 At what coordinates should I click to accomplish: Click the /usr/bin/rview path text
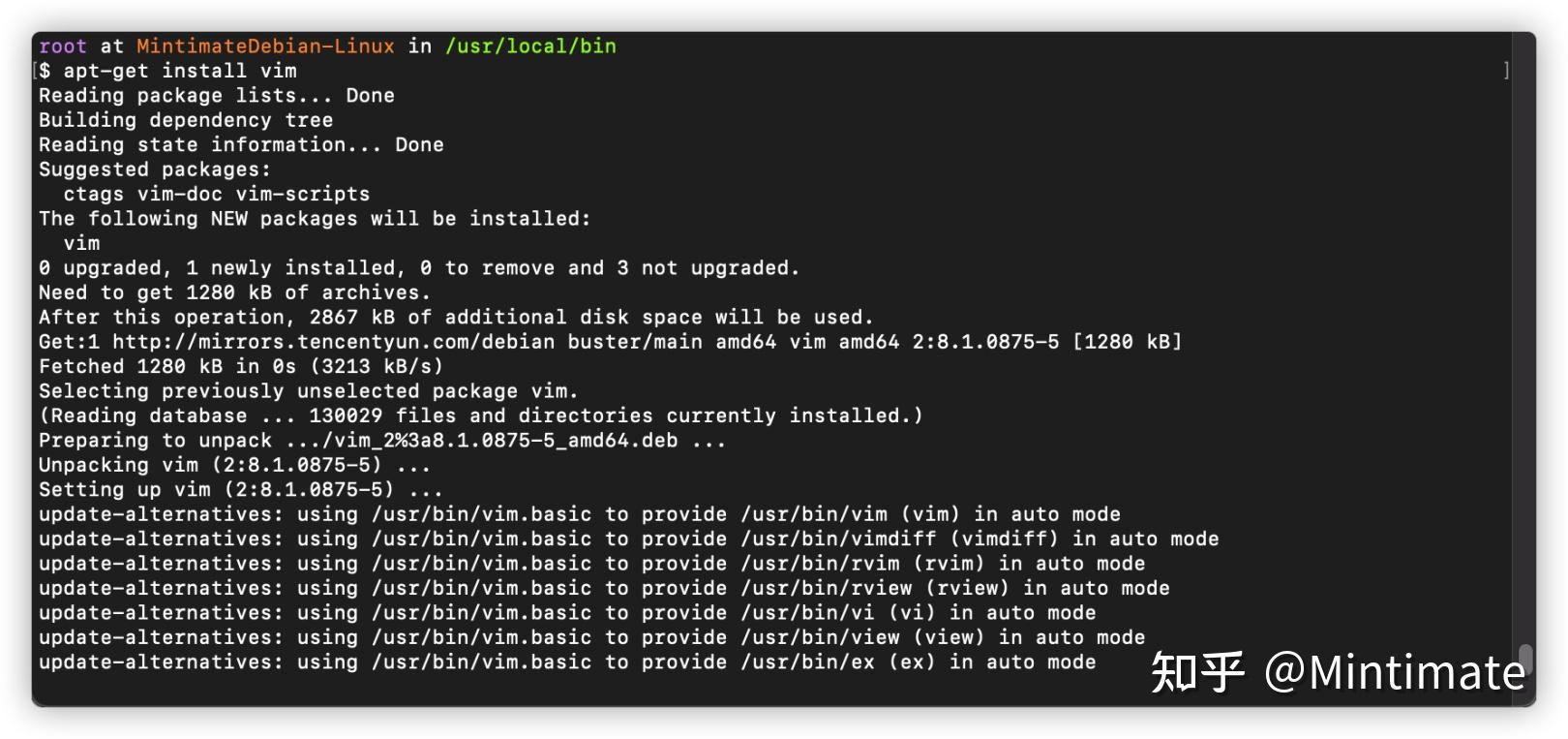coord(826,588)
